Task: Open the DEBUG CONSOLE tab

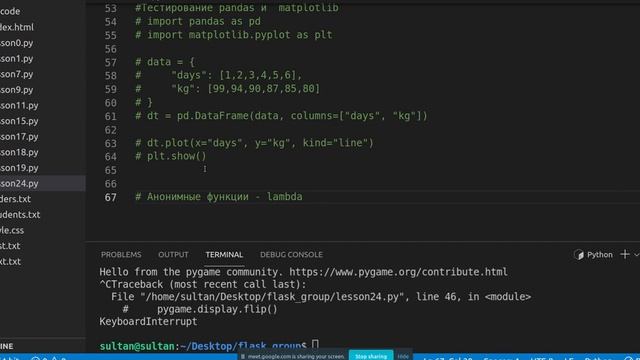Action: pos(291,255)
